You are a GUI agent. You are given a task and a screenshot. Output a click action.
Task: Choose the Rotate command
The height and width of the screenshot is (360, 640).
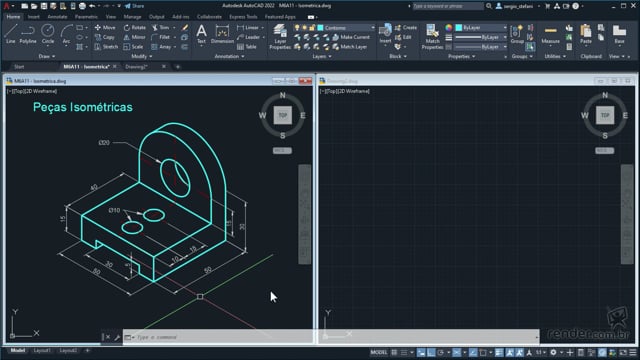(x=135, y=27)
